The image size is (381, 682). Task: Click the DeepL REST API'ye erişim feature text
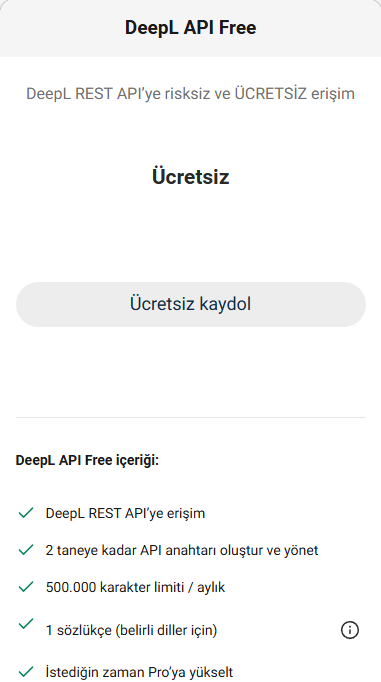pyautogui.click(x=125, y=513)
